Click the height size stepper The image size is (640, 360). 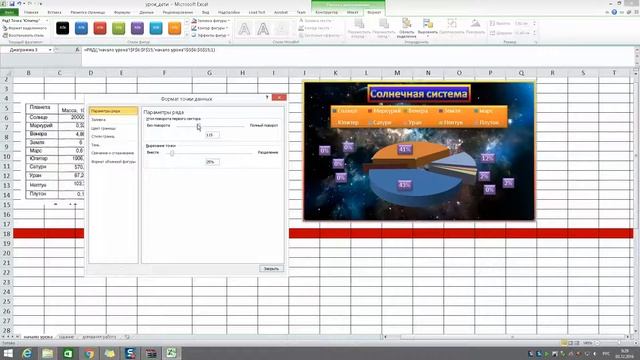[x=535, y=23]
